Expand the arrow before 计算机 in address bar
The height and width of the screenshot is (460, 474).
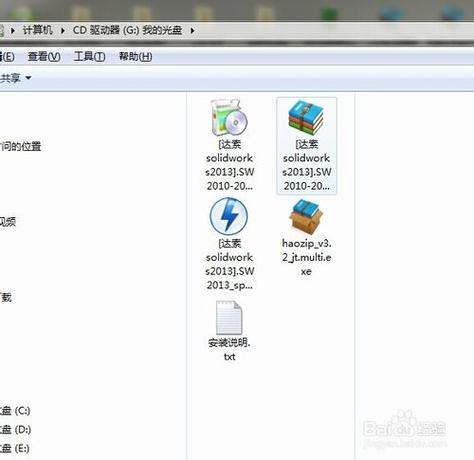[13, 31]
